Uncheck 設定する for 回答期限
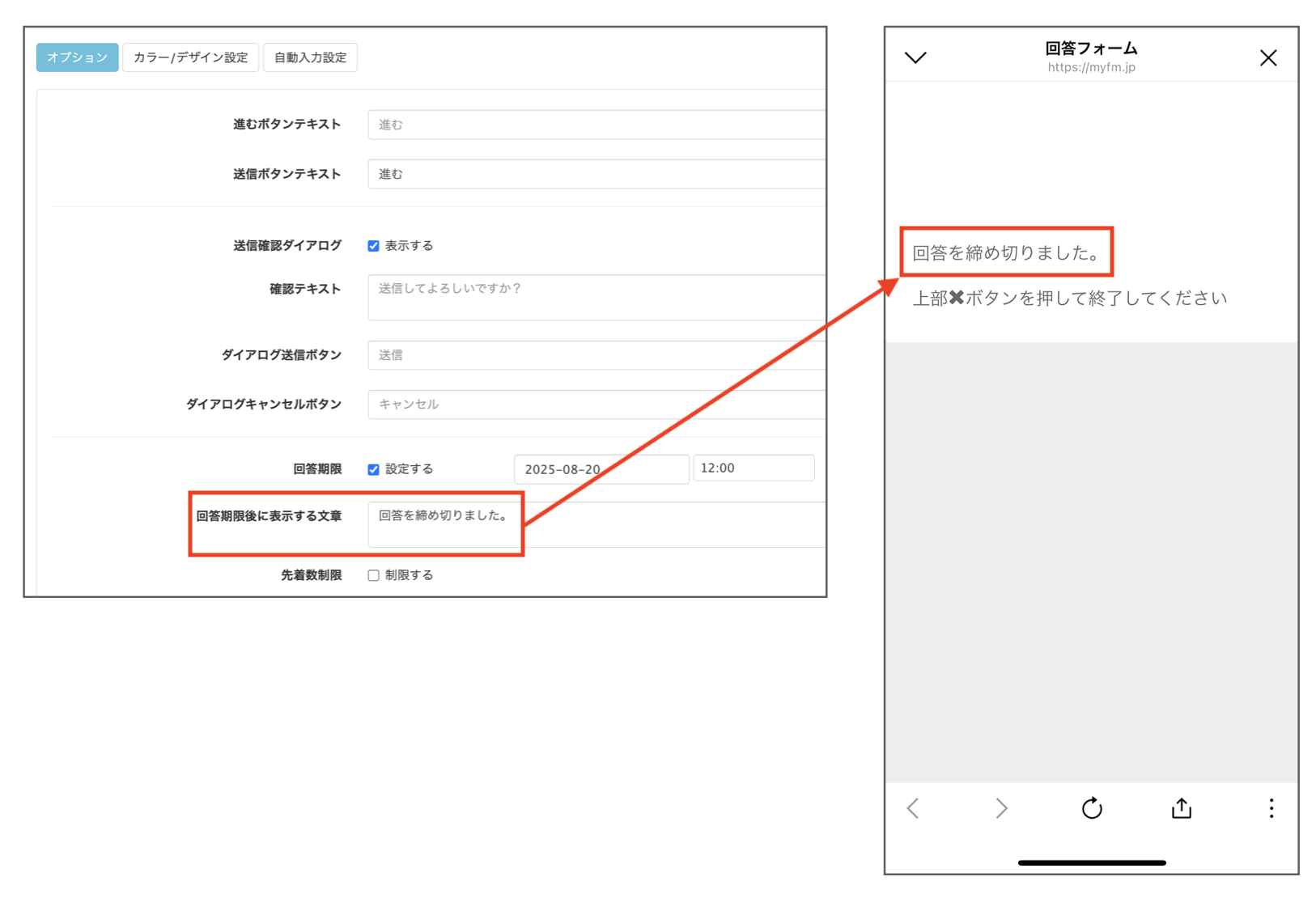This screenshot has height=898, width=1316. point(373,468)
